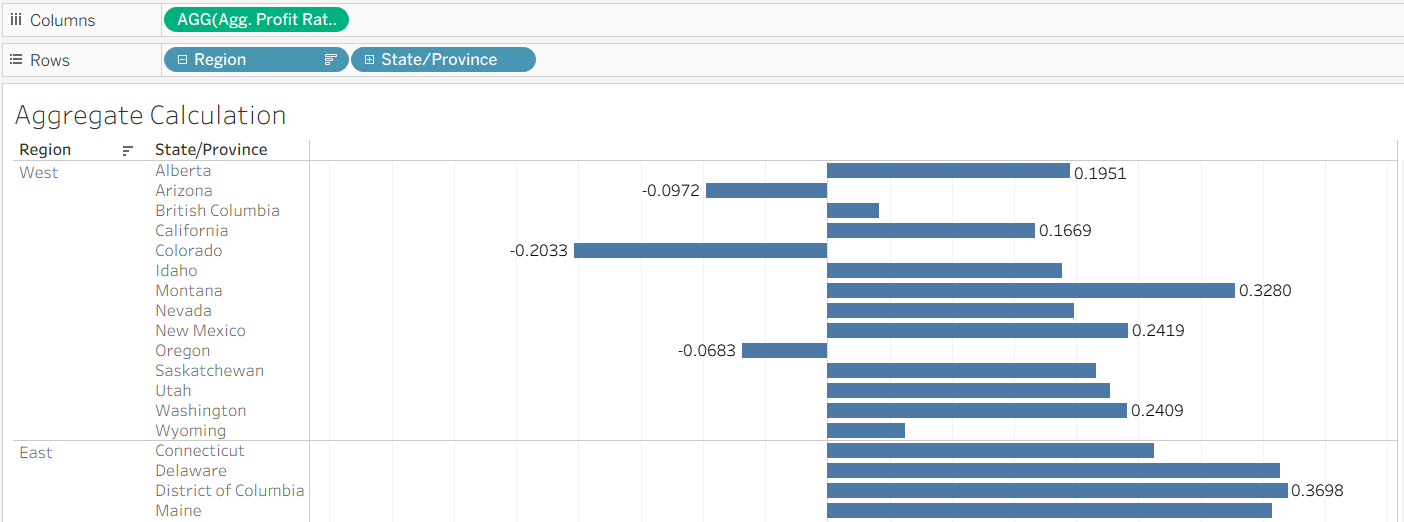
Task: Select the Connecticut row label
Action: (200, 450)
